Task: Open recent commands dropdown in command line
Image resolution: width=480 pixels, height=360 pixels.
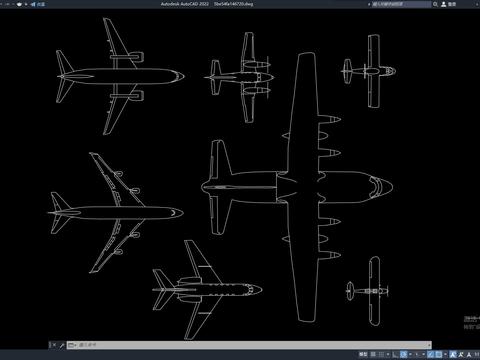Action: [x=72, y=345]
